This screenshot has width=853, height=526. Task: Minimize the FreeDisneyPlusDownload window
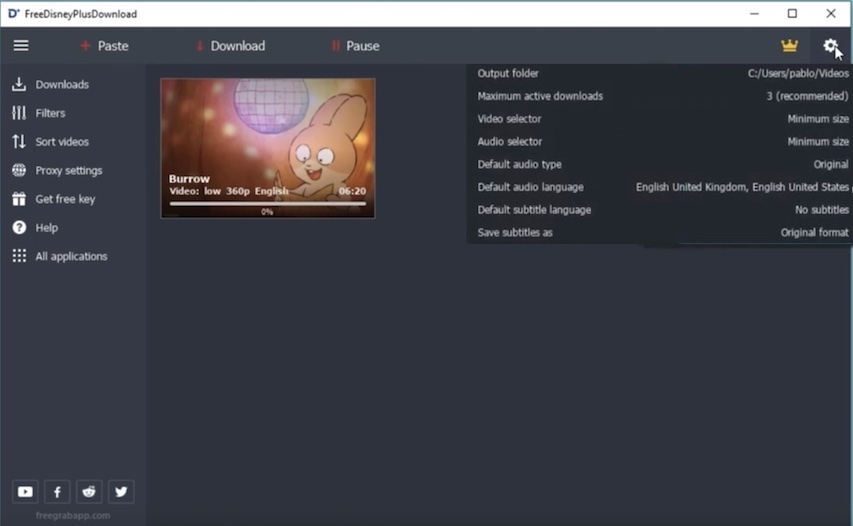coord(754,14)
